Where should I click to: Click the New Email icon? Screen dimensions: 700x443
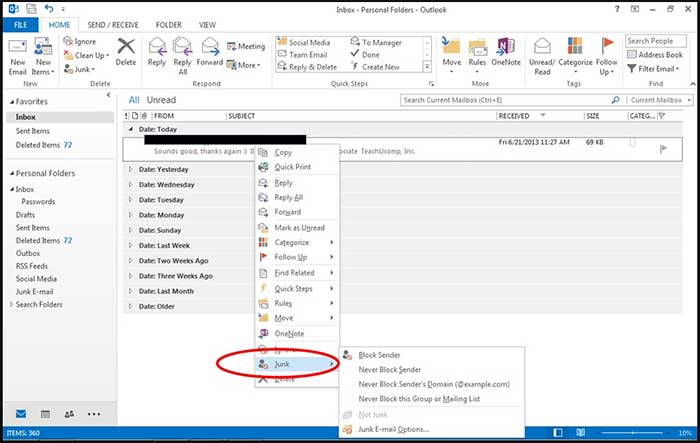(x=17, y=47)
